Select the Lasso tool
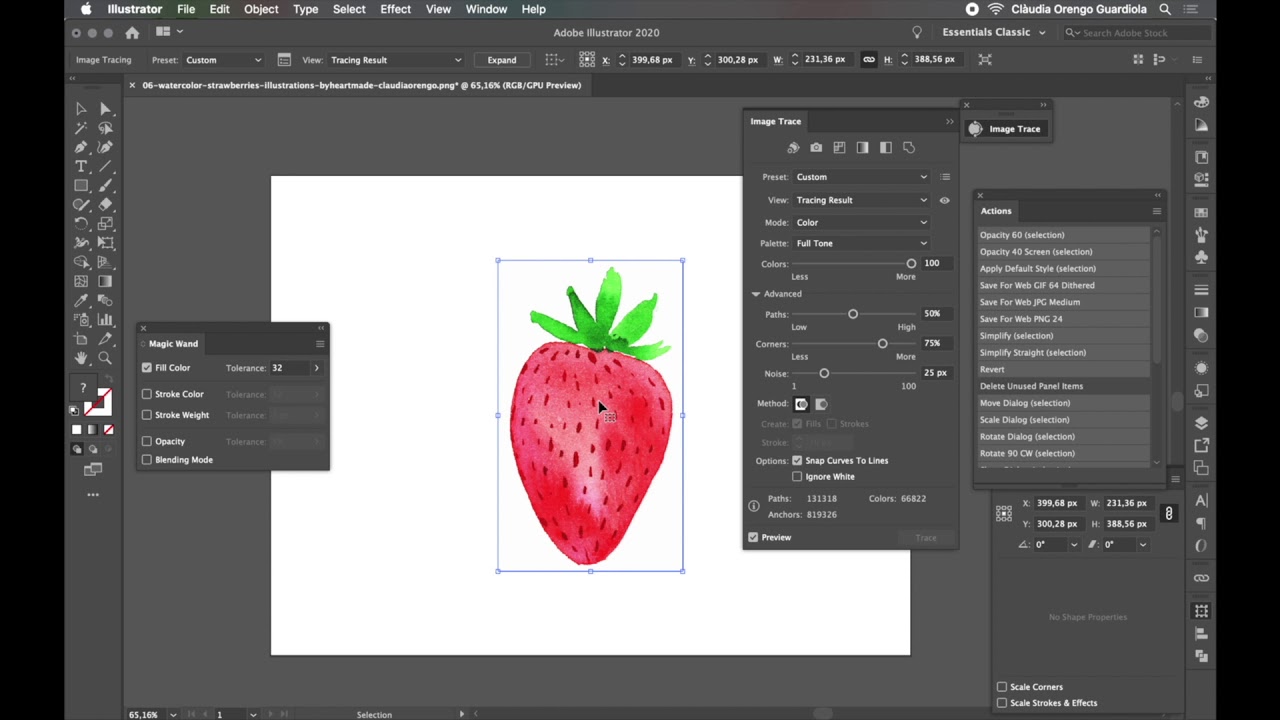This screenshot has width=1280, height=720. 105,128
